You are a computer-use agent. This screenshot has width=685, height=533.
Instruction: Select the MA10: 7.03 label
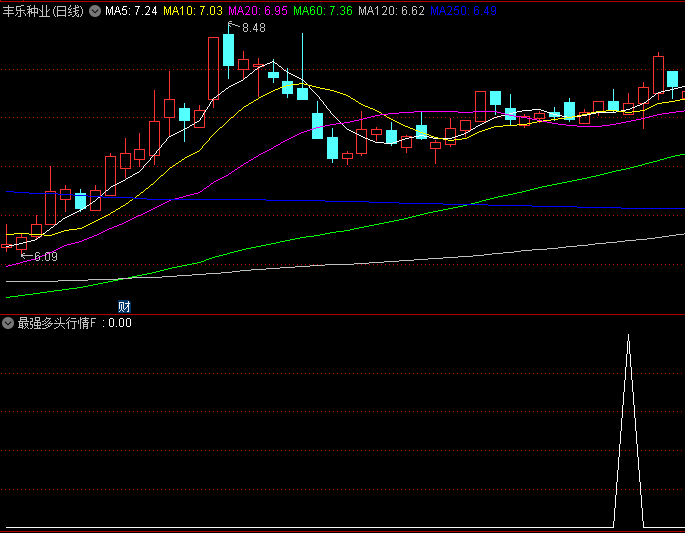193,11
